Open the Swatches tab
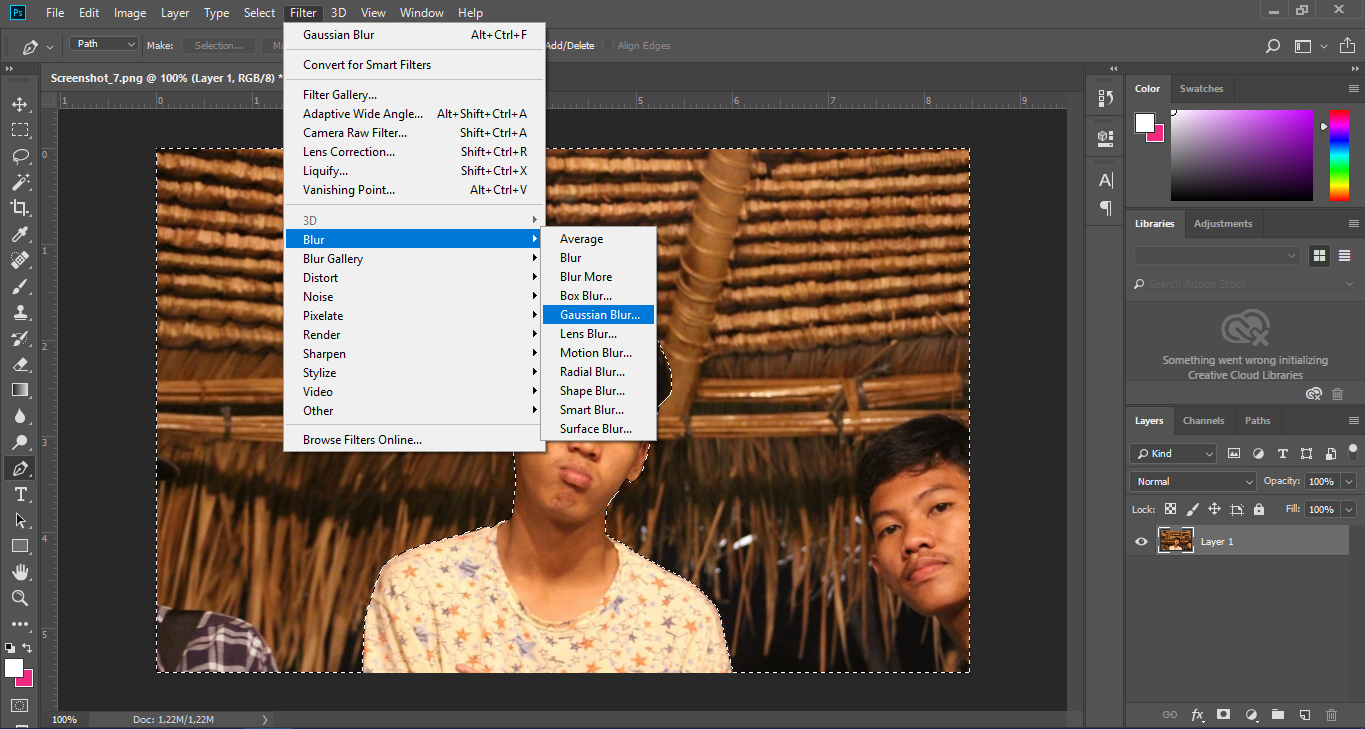 click(x=1201, y=89)
